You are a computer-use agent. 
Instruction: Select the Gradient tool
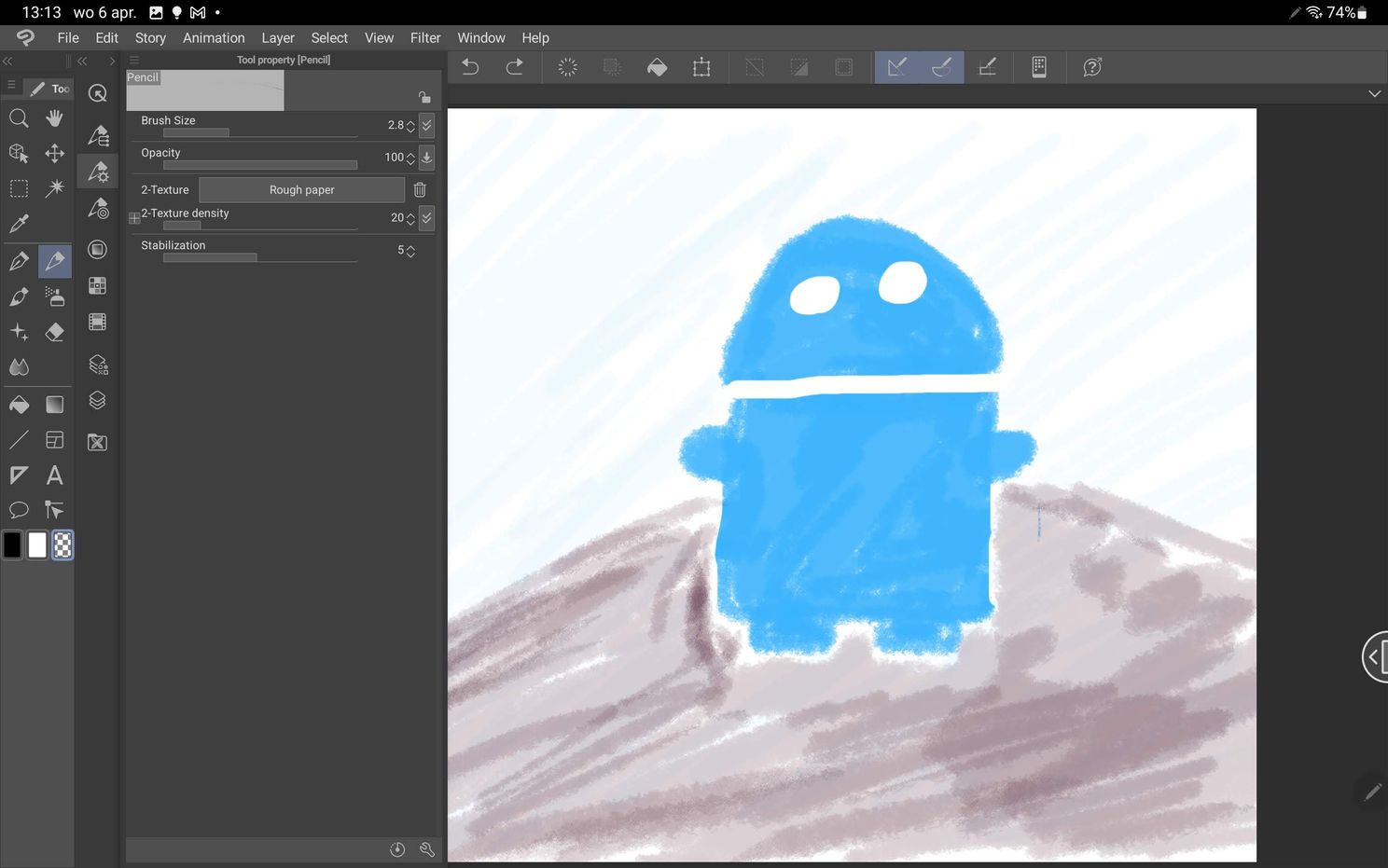pyautogui.click(x=55, y=405)
